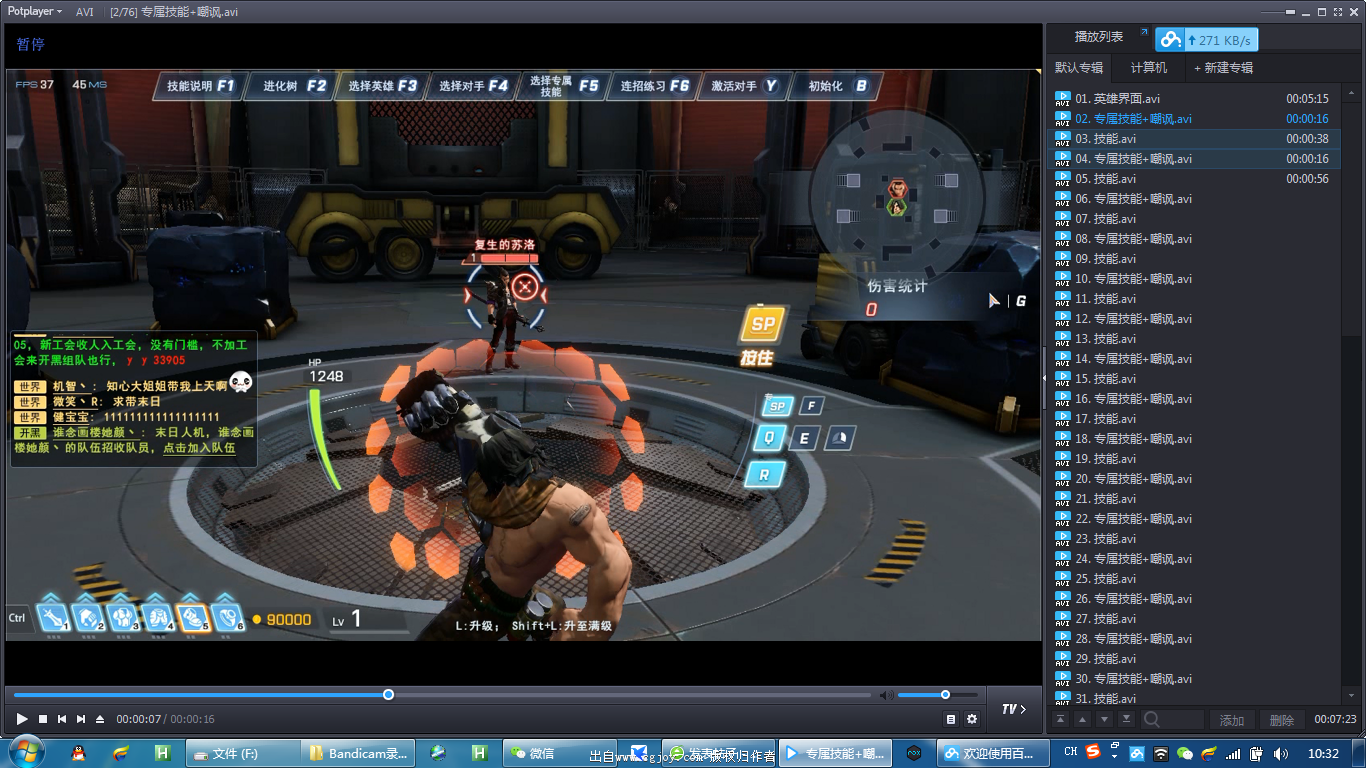The width and height of the screenshot is (1366, 768).
Task: Skip to previous track in player
Action: tap(62, 719)
